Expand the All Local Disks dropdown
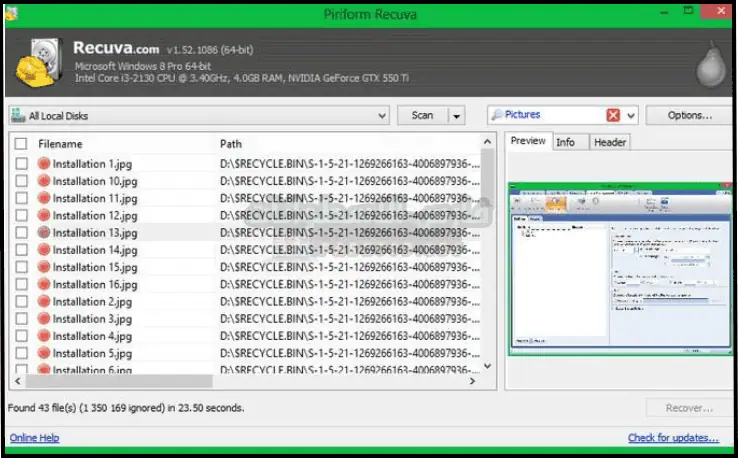Screen dimensions: 738x458 click(x=382, y=116)
